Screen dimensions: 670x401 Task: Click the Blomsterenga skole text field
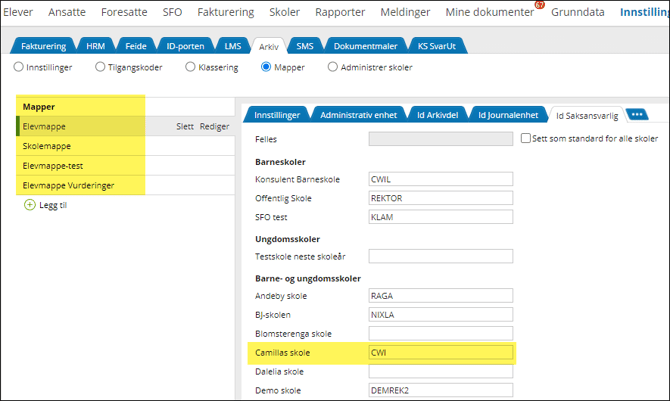click(x=440, y=333)
